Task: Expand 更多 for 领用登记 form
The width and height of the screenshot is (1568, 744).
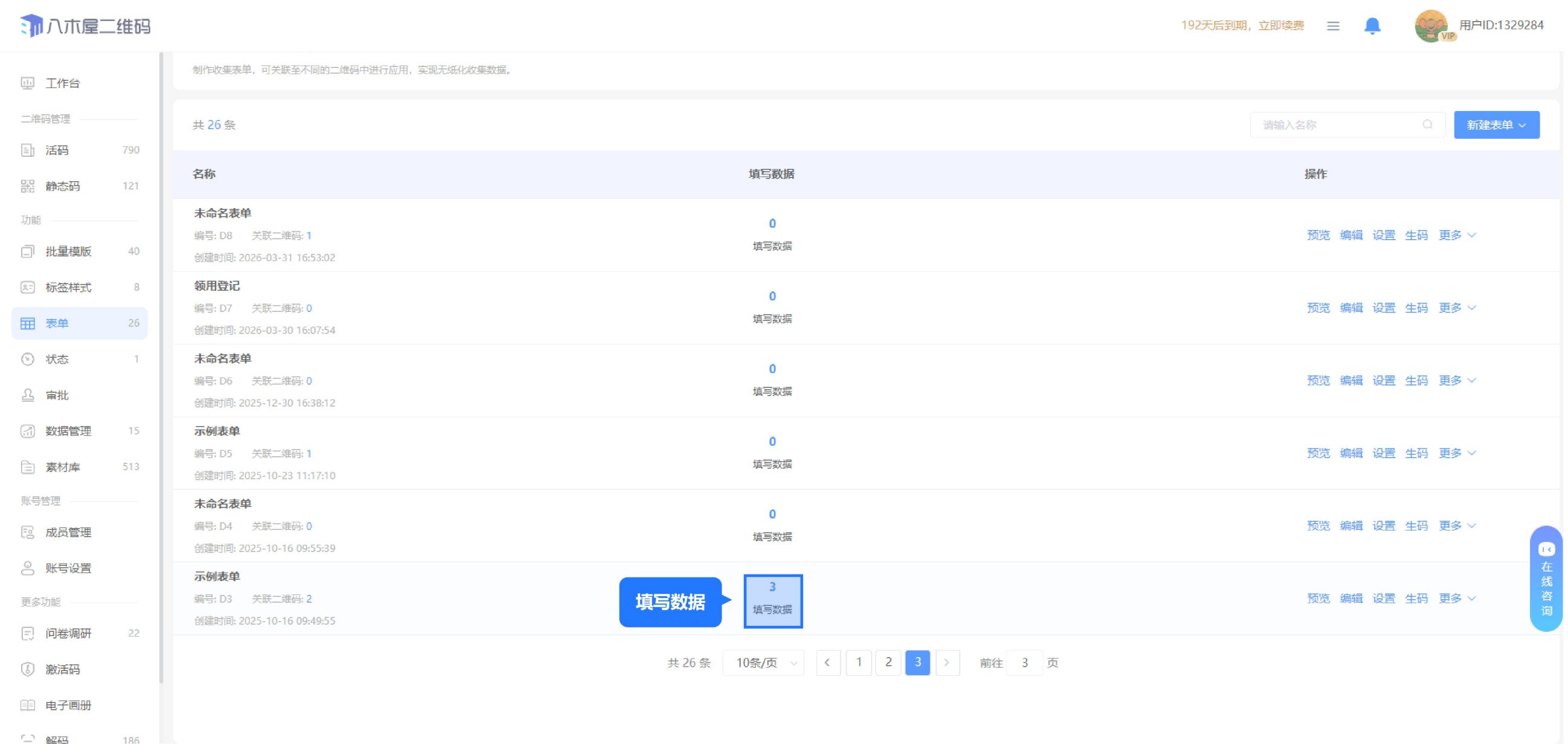Action: pyautogui.click(x=1457, y=308)
